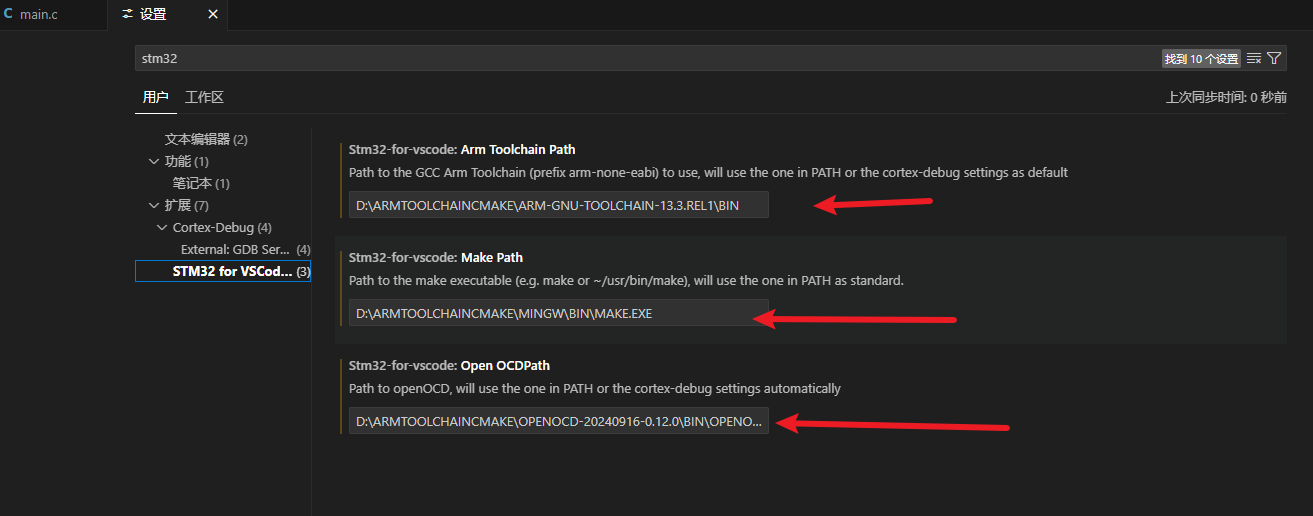Clear settings search input icon
This screenshot has width=1313, height=516.
(x=1254, y=58)
